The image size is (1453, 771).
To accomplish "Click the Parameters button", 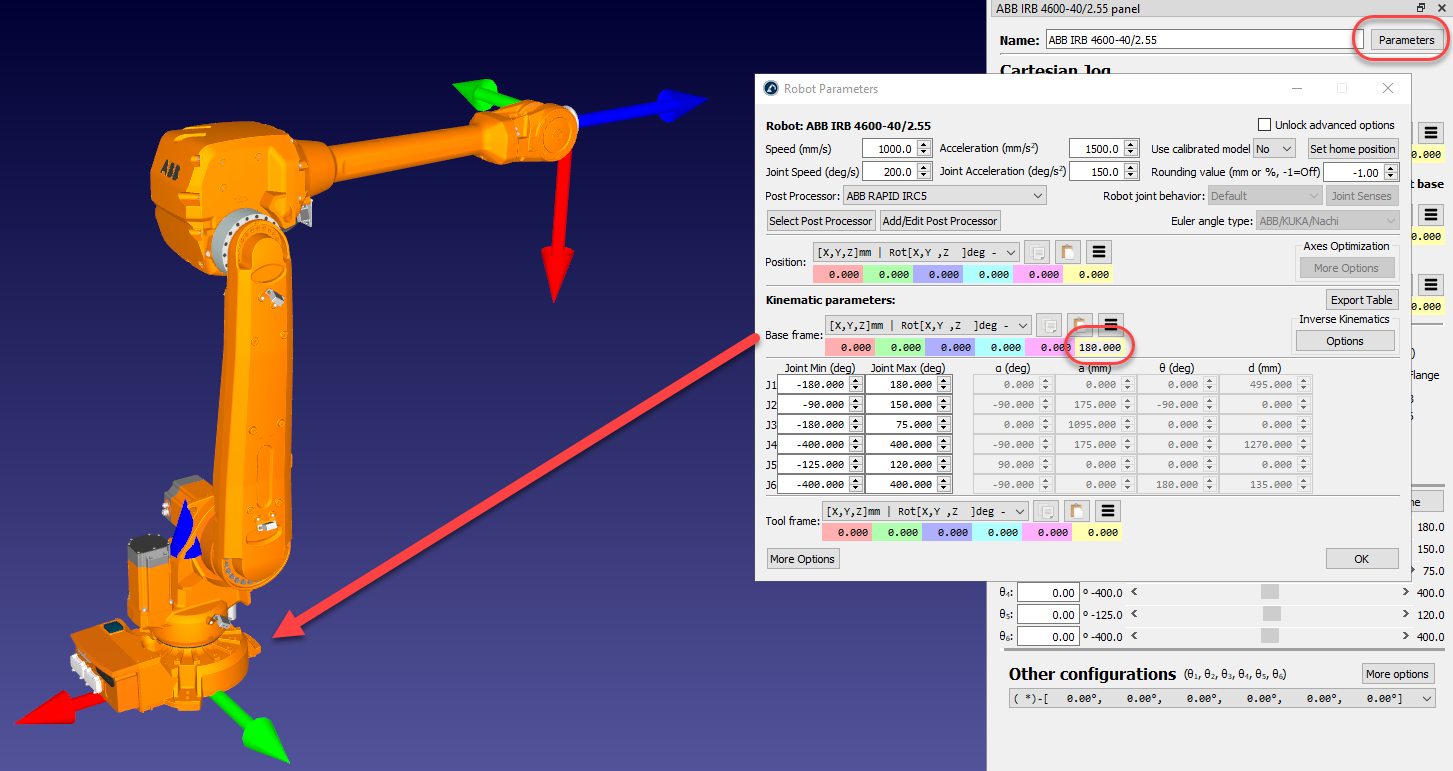I will (1406, 40).
